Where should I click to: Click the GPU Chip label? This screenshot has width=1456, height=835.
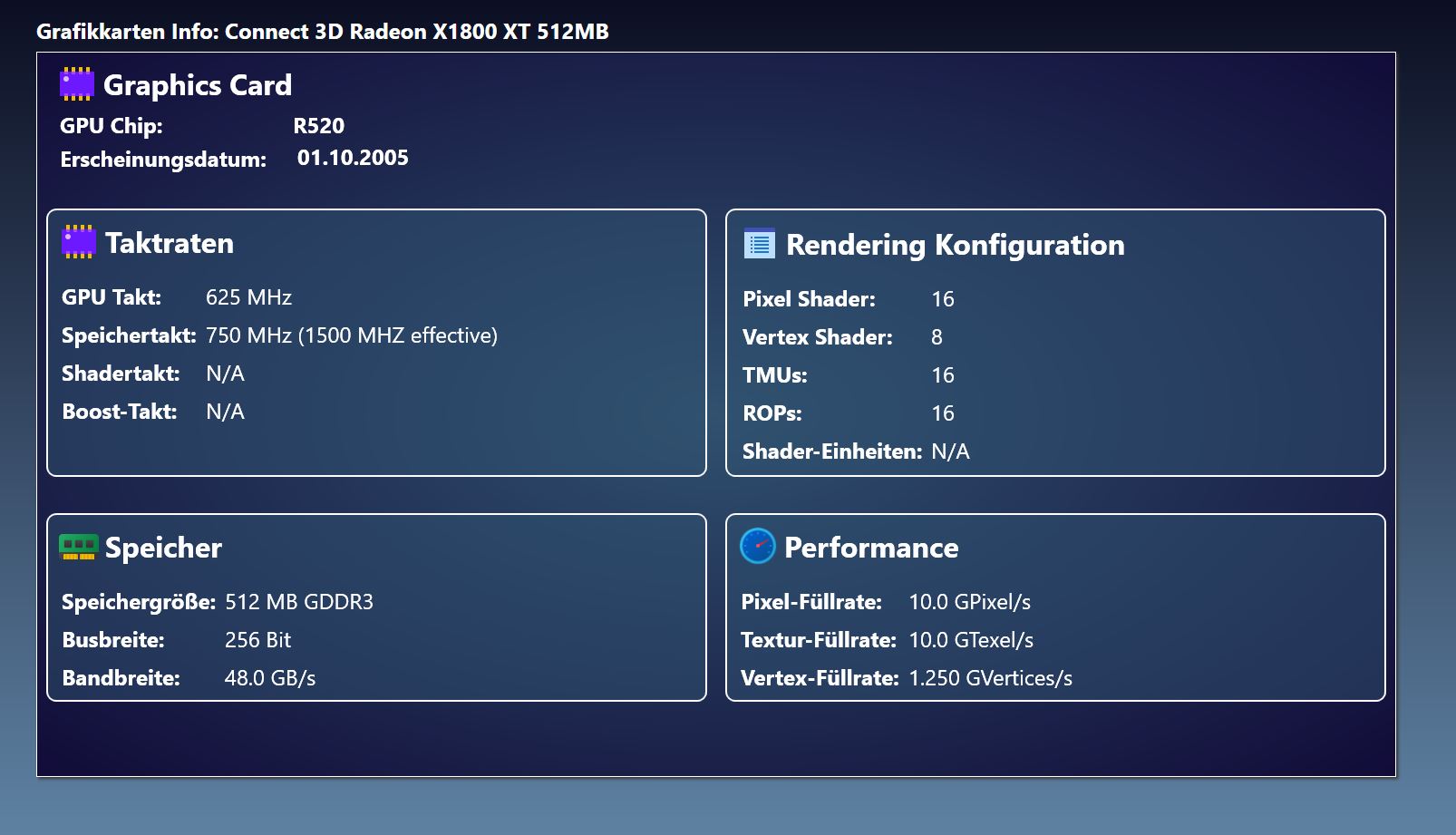click(112, 126)
